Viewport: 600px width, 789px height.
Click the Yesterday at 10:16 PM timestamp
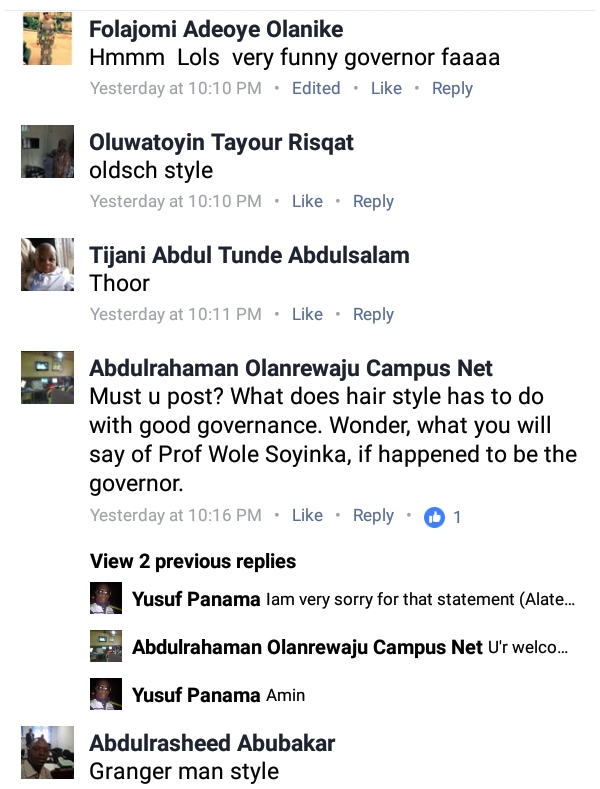pos(176,516)
